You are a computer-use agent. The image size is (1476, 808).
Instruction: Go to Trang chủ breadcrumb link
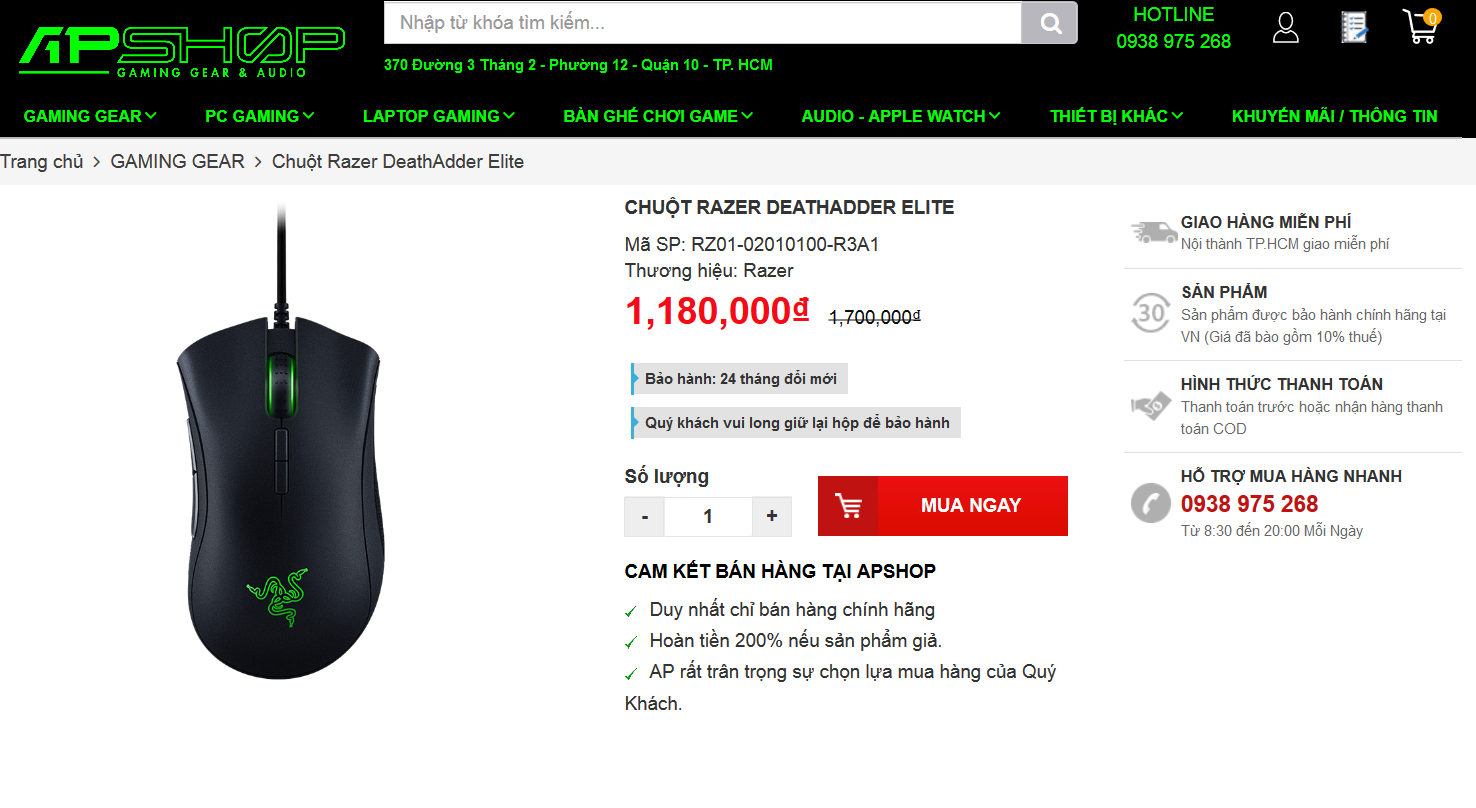click(x=42, y=161)
